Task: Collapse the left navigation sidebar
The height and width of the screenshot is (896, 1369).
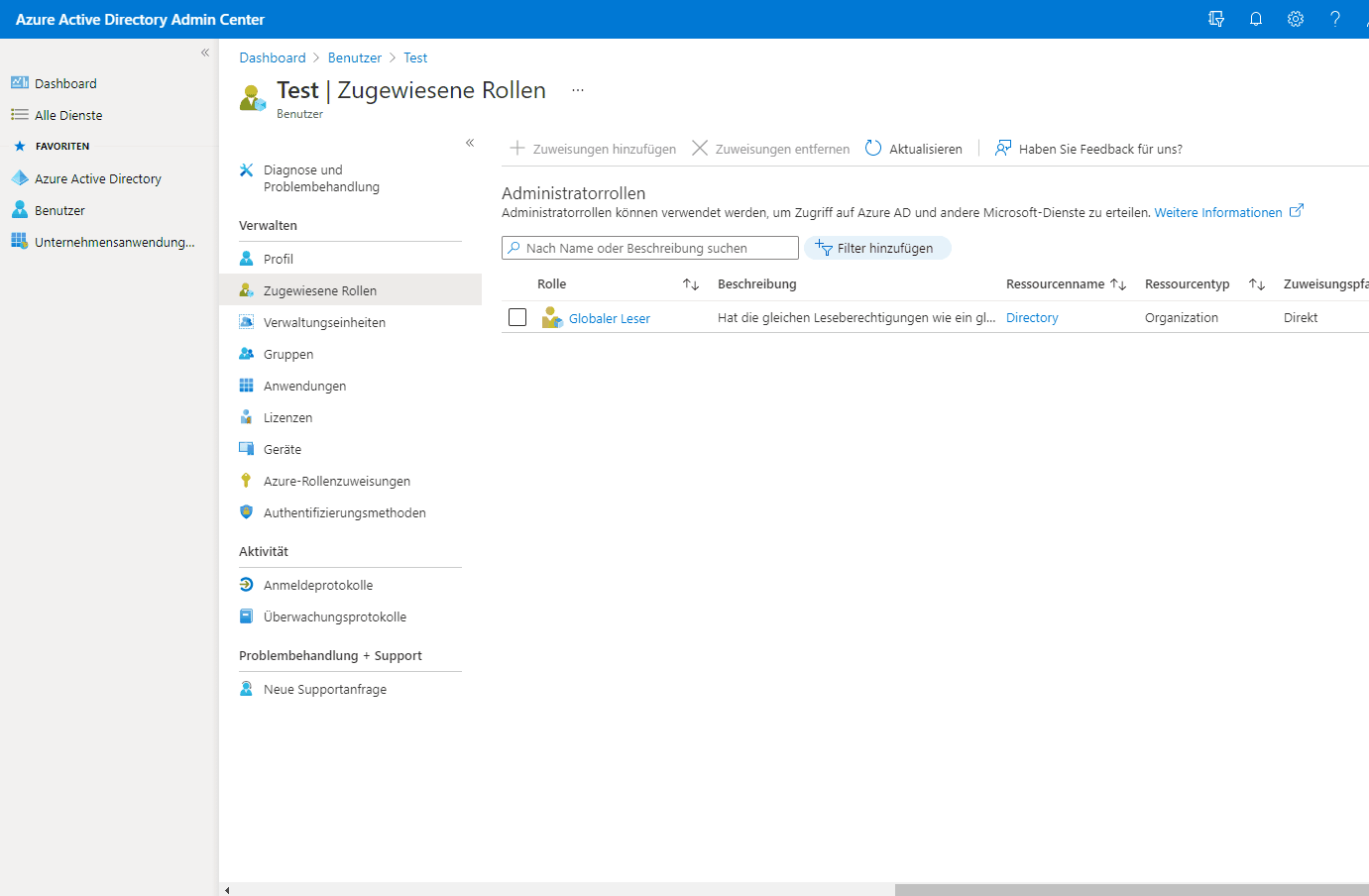Action: point(205,53)
